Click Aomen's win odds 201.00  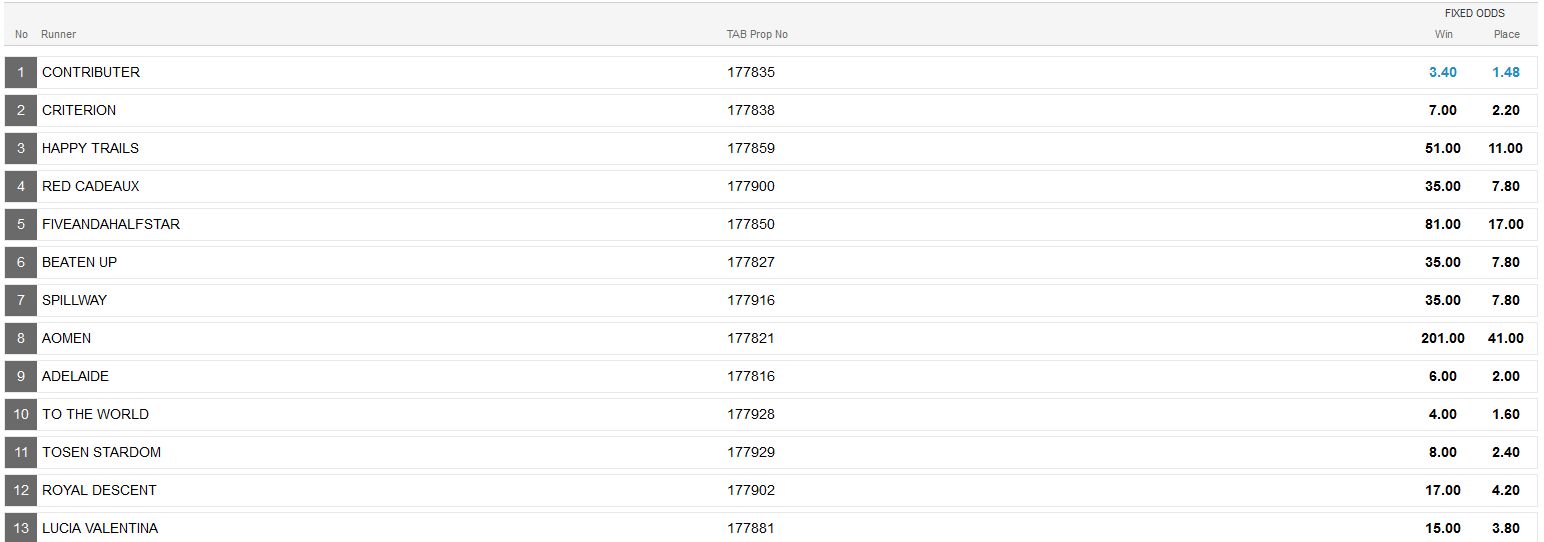tap(1442, 338)
